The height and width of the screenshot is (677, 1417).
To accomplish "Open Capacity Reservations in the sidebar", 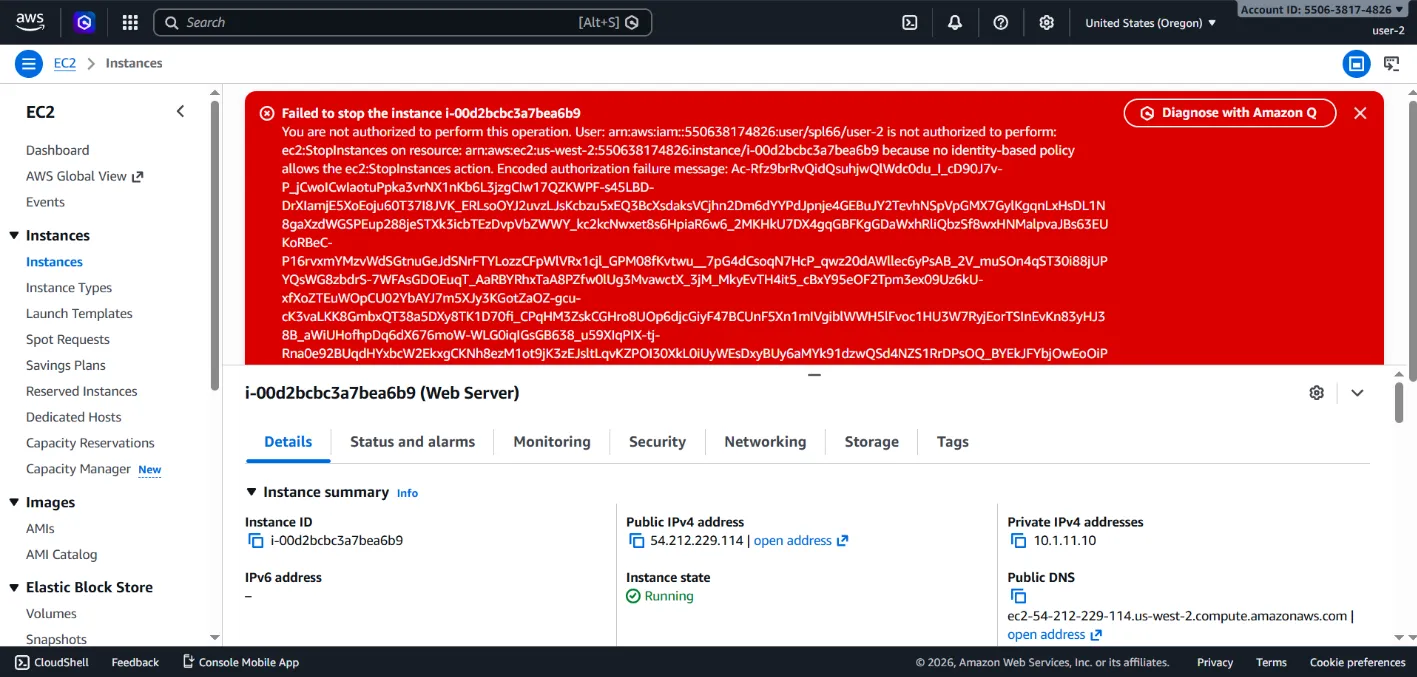I will click(90, 444).
